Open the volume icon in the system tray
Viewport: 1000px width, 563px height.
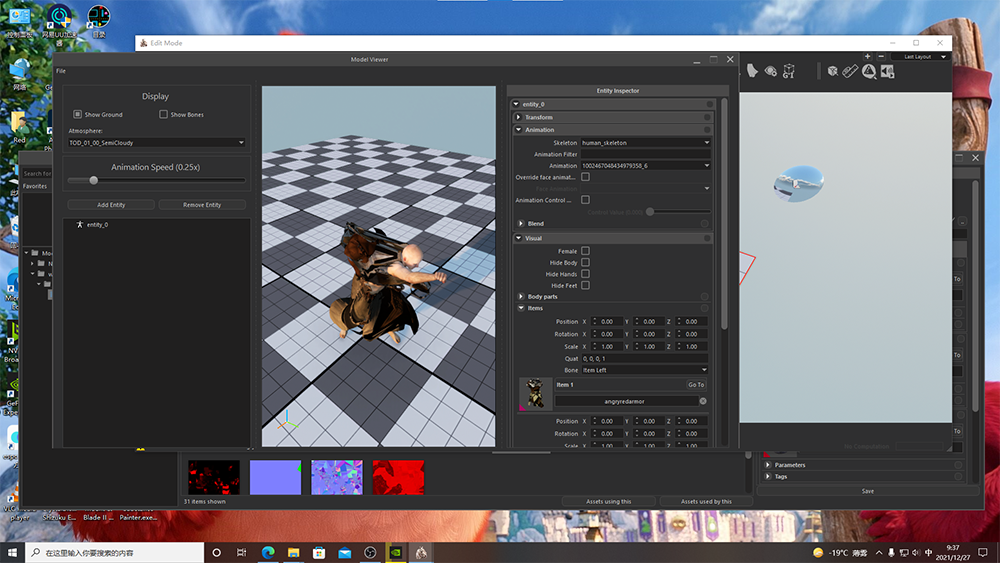(916, 552)
